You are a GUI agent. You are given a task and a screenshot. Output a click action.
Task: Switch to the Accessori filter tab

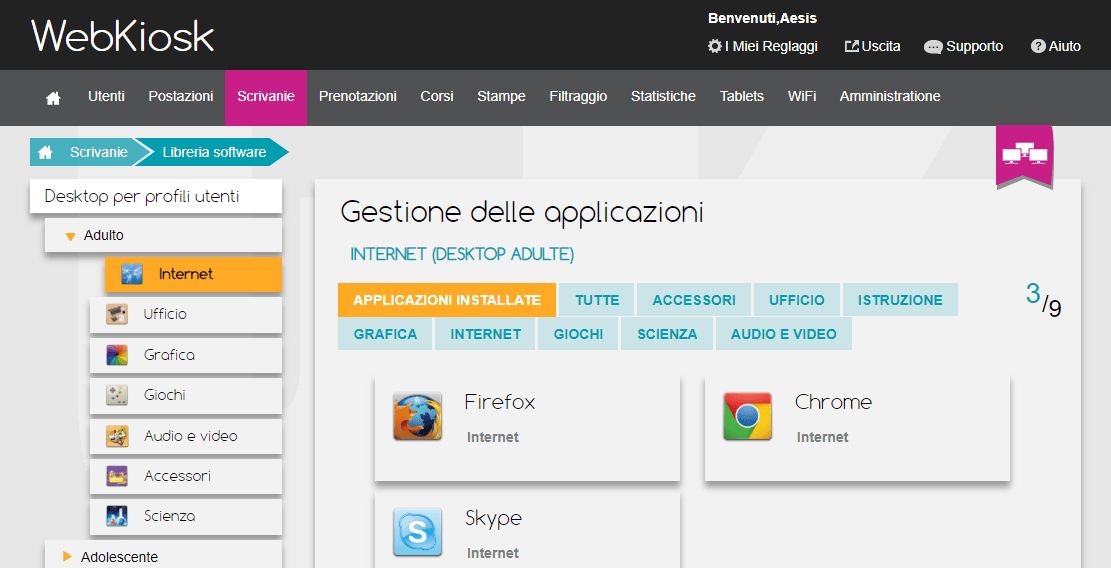coord(694,300)
